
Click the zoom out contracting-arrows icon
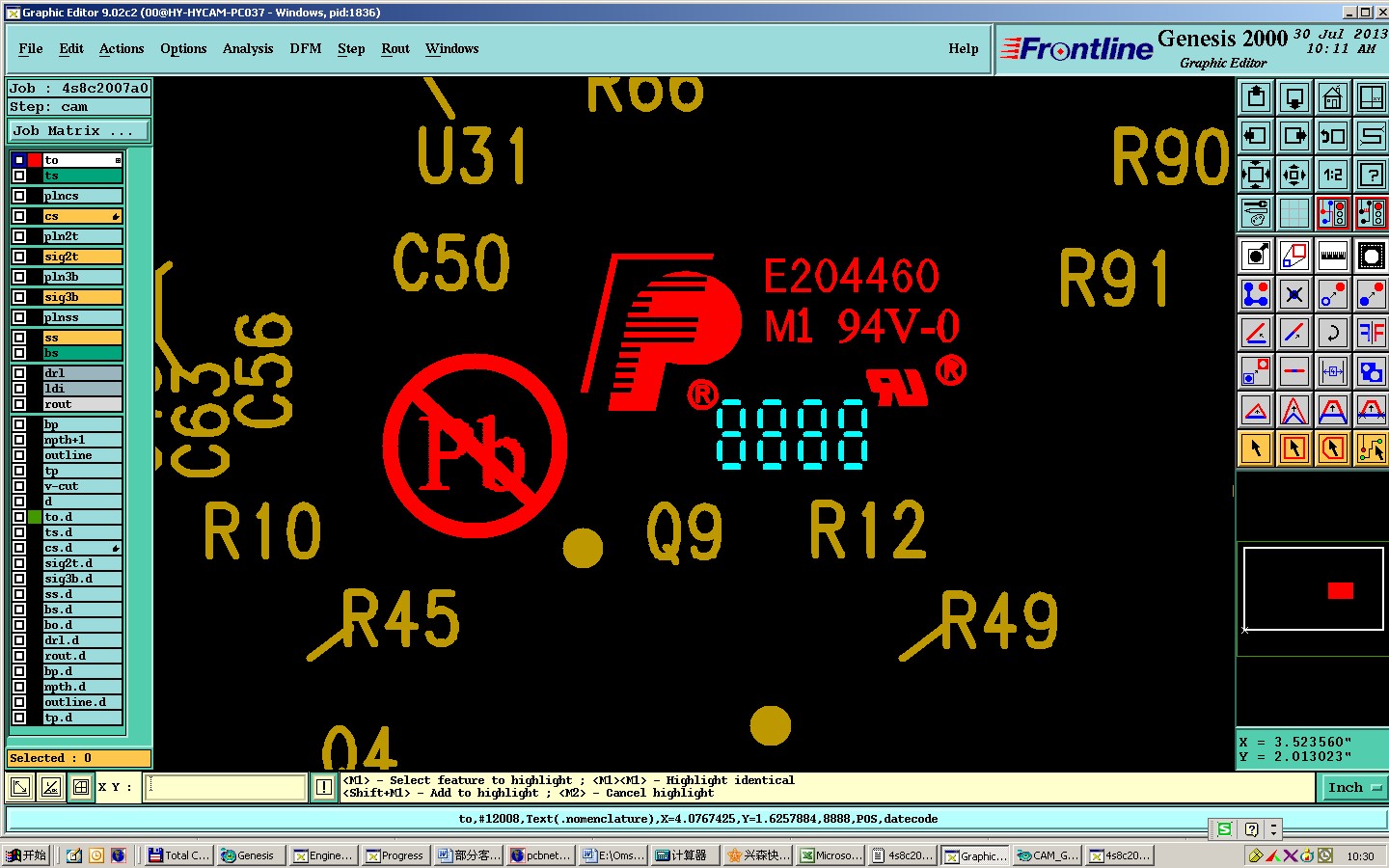(x=1294, y=175)
